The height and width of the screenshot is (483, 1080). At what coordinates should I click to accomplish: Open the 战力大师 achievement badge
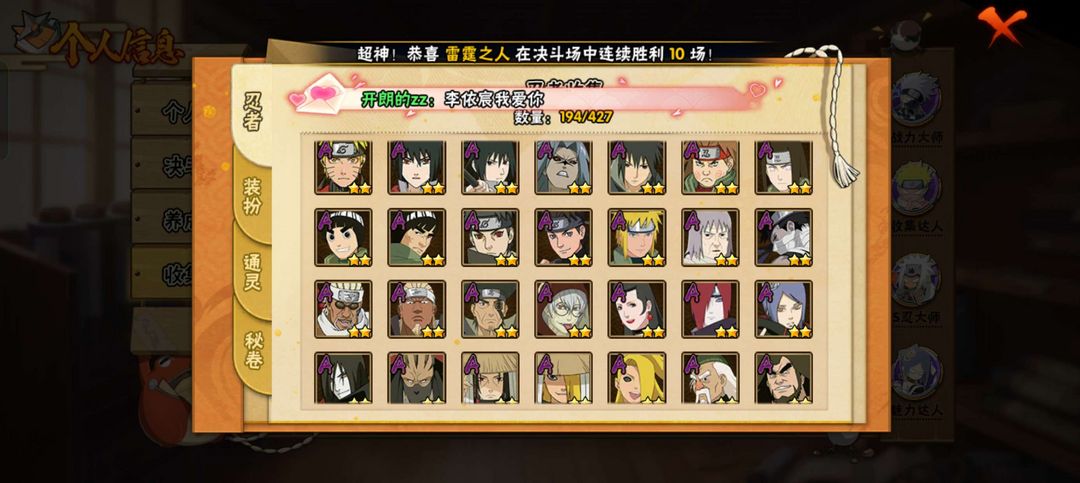(916, 107)
